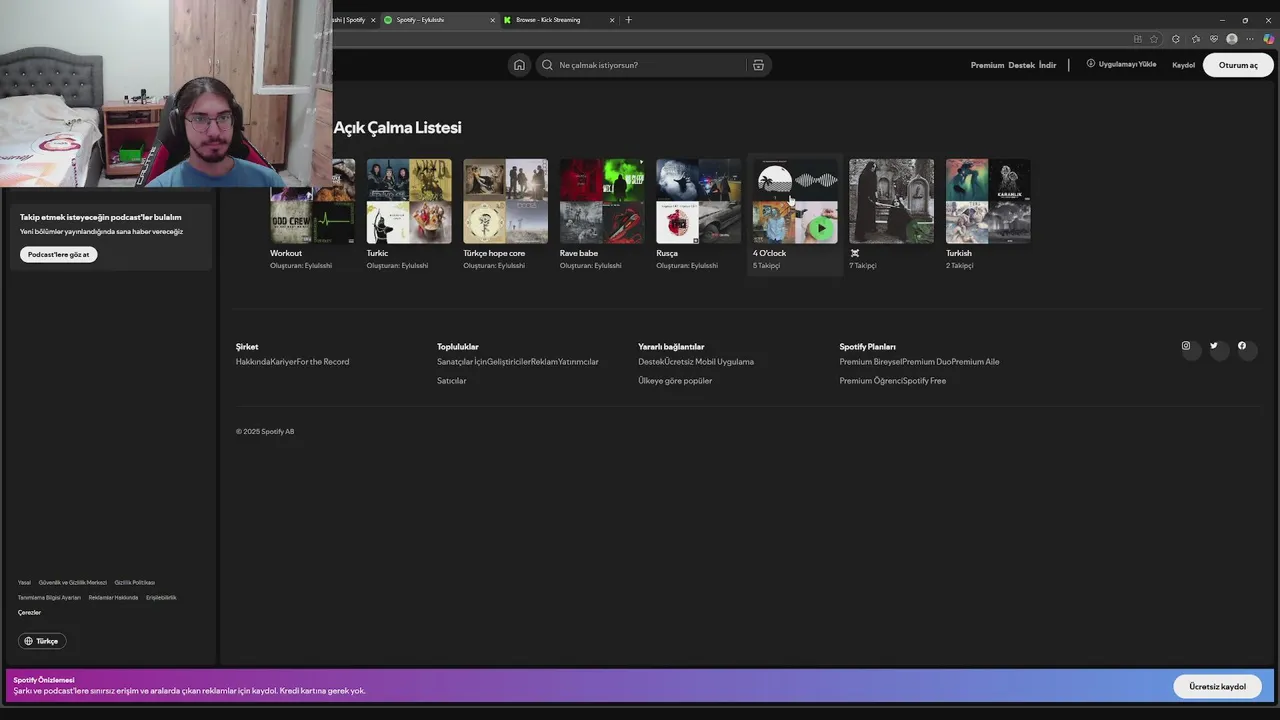Open the Rave babe playlist cover

[x=602, y=201]
